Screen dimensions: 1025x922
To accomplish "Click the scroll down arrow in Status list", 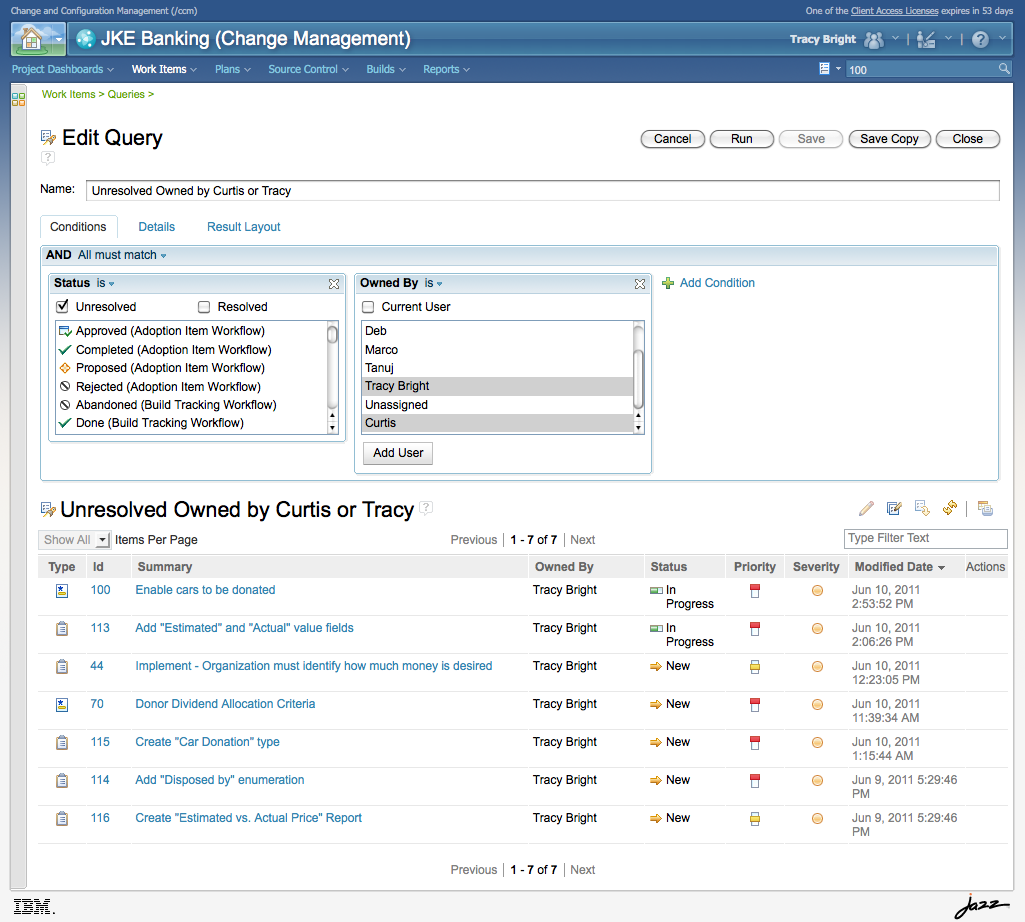I will pyautogui.click(x=332, y=428).
